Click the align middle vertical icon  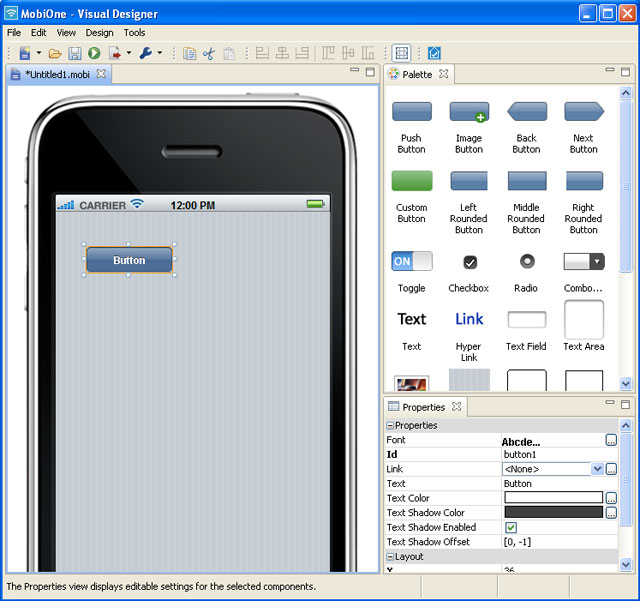(x=348, y=53)
